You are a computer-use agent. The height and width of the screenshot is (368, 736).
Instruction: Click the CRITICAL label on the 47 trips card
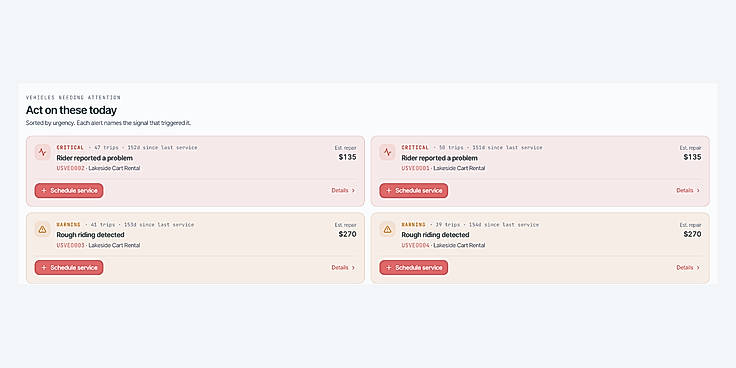[x=70, y=147]
